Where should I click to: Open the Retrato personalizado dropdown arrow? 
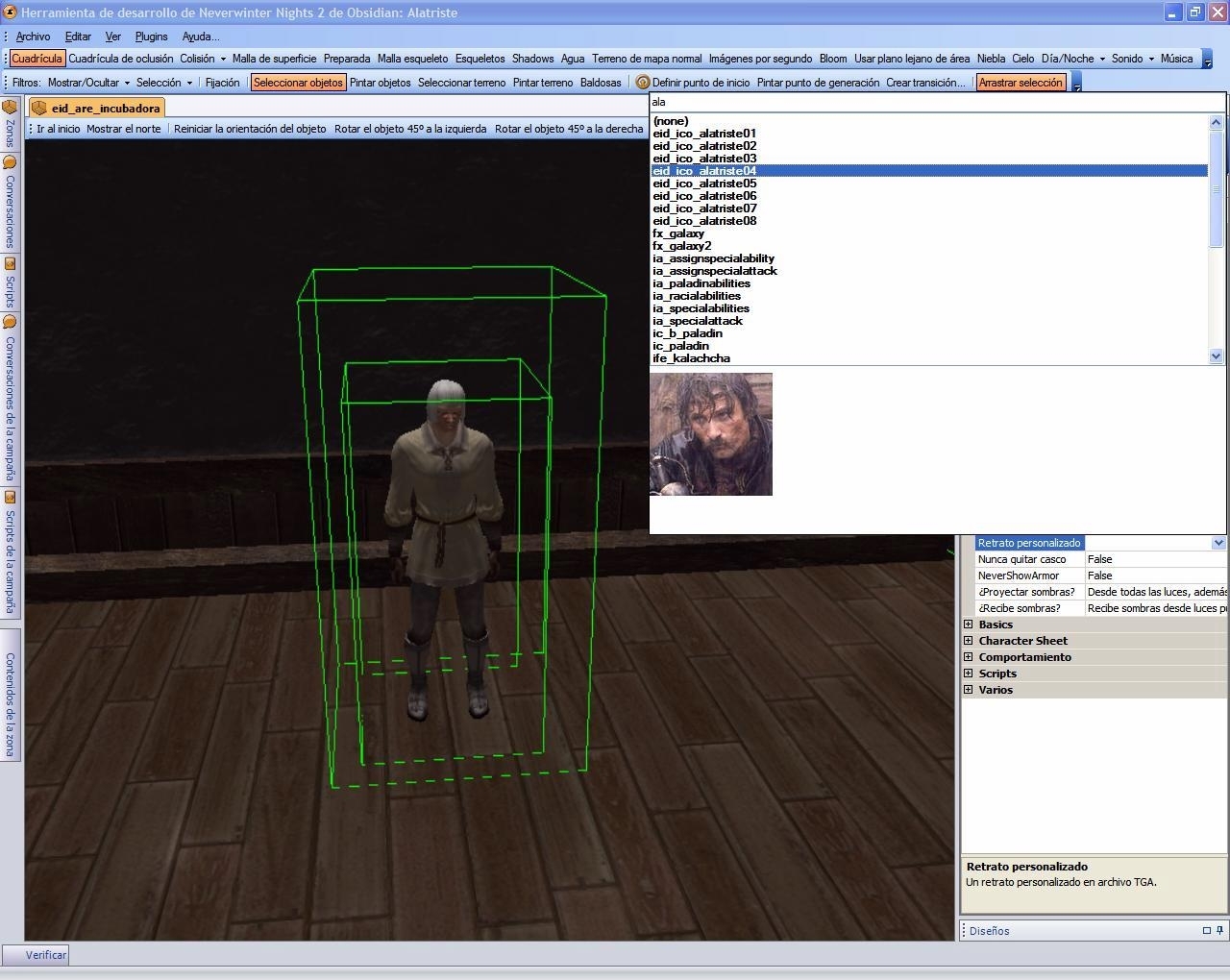click(x=1218, y=543)
